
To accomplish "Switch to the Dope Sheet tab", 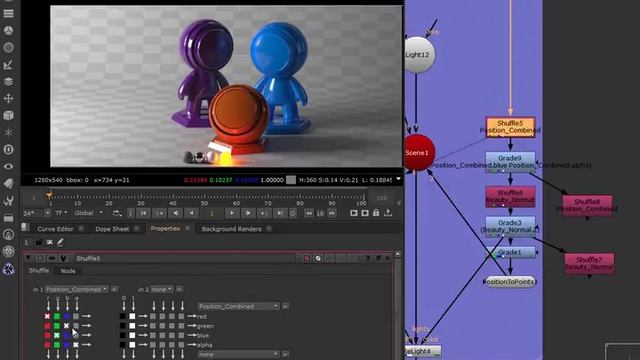I will point(112,229).
